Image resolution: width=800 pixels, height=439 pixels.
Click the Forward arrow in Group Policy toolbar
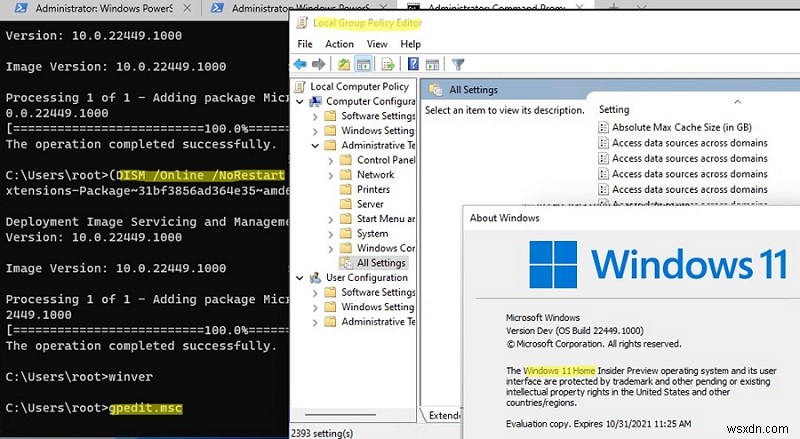coord(318,64)
